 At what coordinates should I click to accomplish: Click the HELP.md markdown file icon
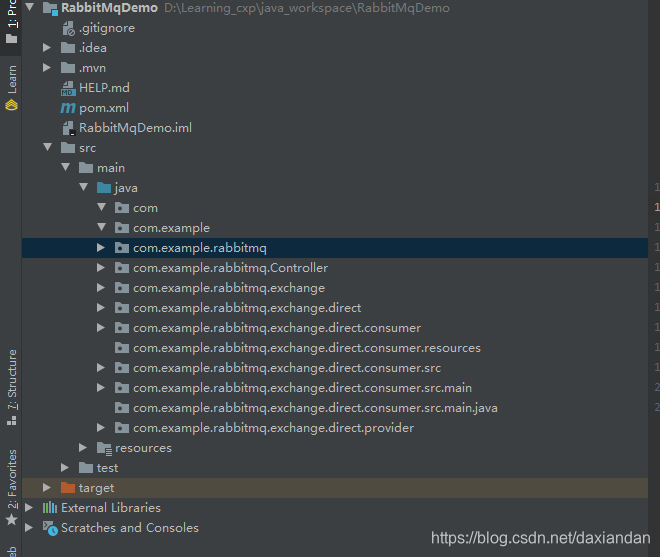[x=68, y=88]
